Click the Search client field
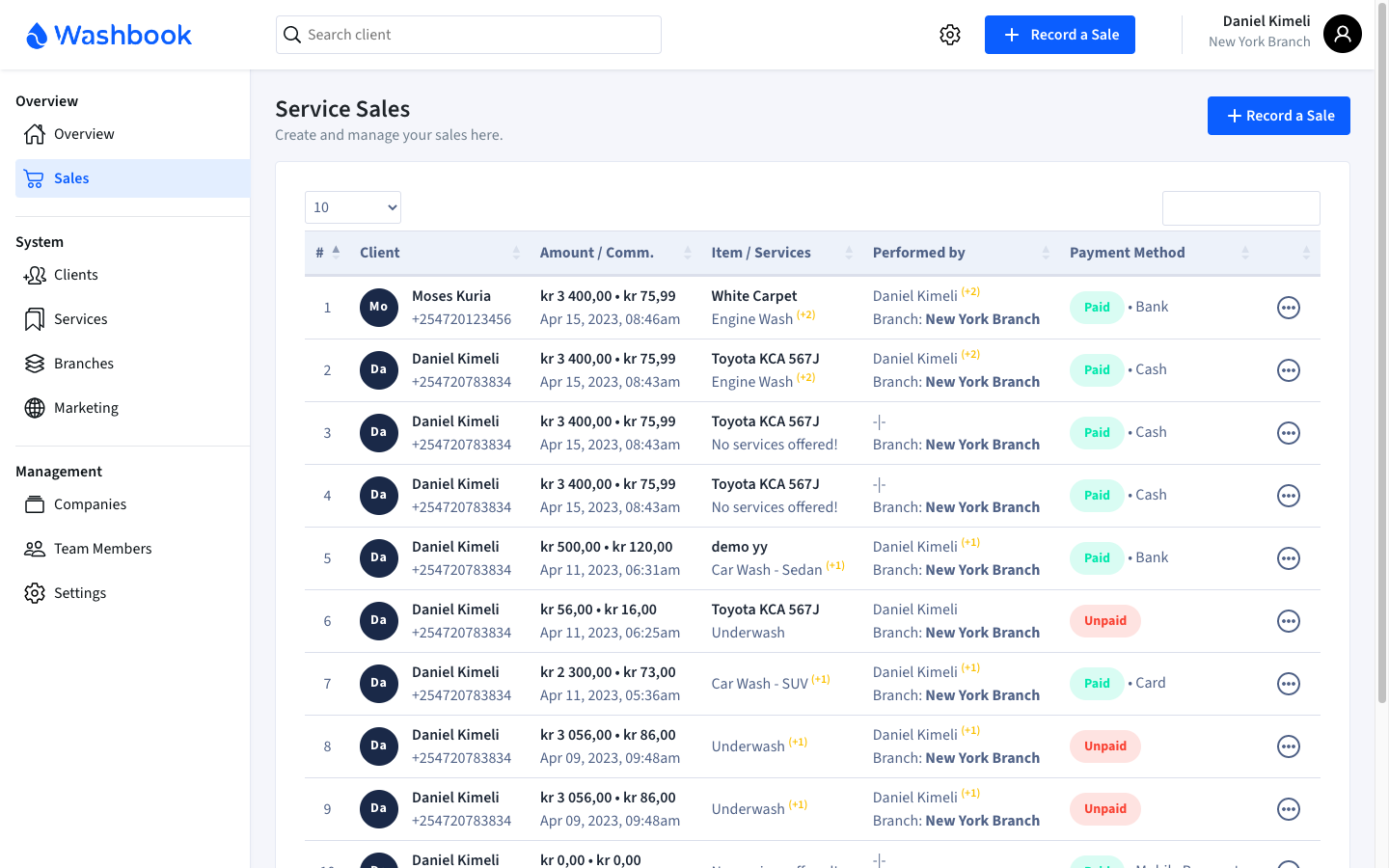Screen dimensions: 1389x868 click(x=469, y=35)
